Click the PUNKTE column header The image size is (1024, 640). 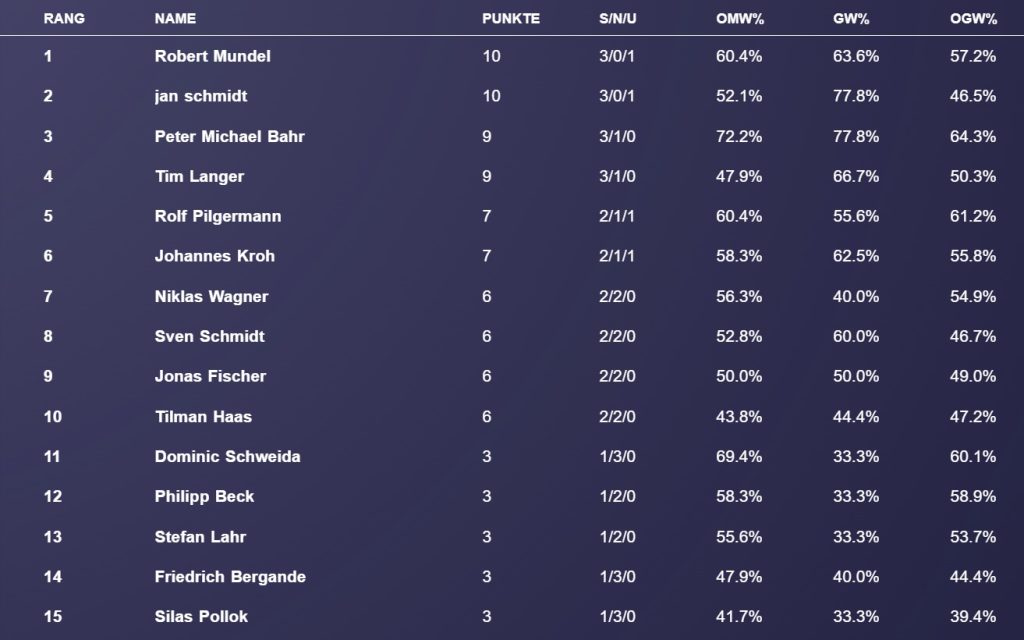pyautogui.click(x=510, y=18)
